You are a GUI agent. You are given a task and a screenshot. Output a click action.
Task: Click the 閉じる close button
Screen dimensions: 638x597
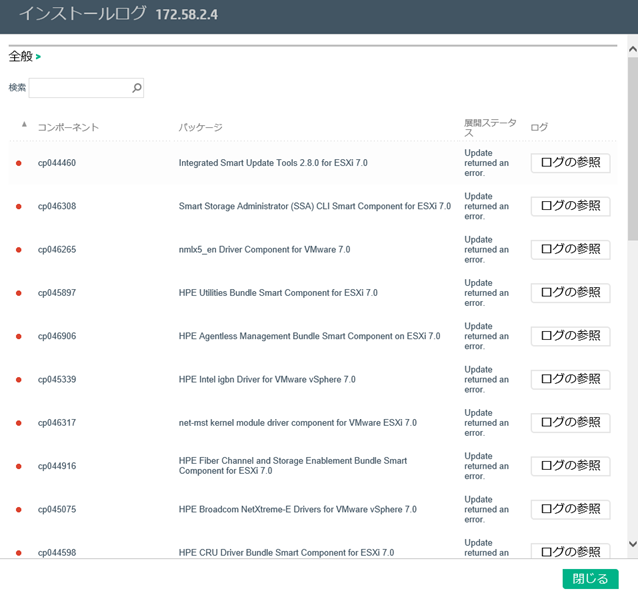click(590, 579)
